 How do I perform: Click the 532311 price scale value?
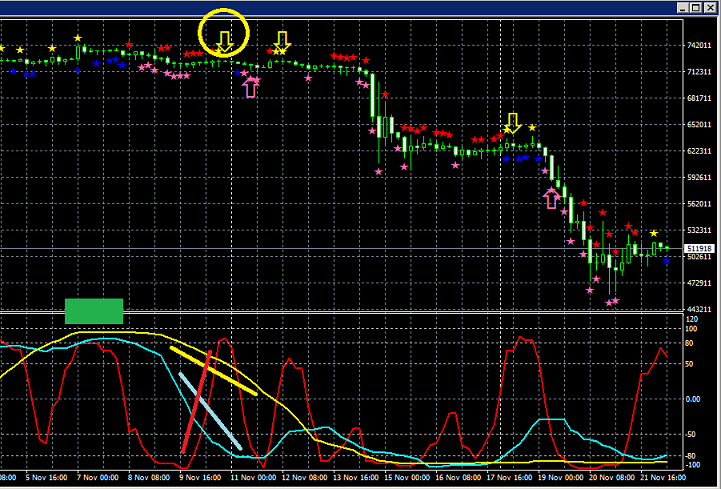pos(699,230)
